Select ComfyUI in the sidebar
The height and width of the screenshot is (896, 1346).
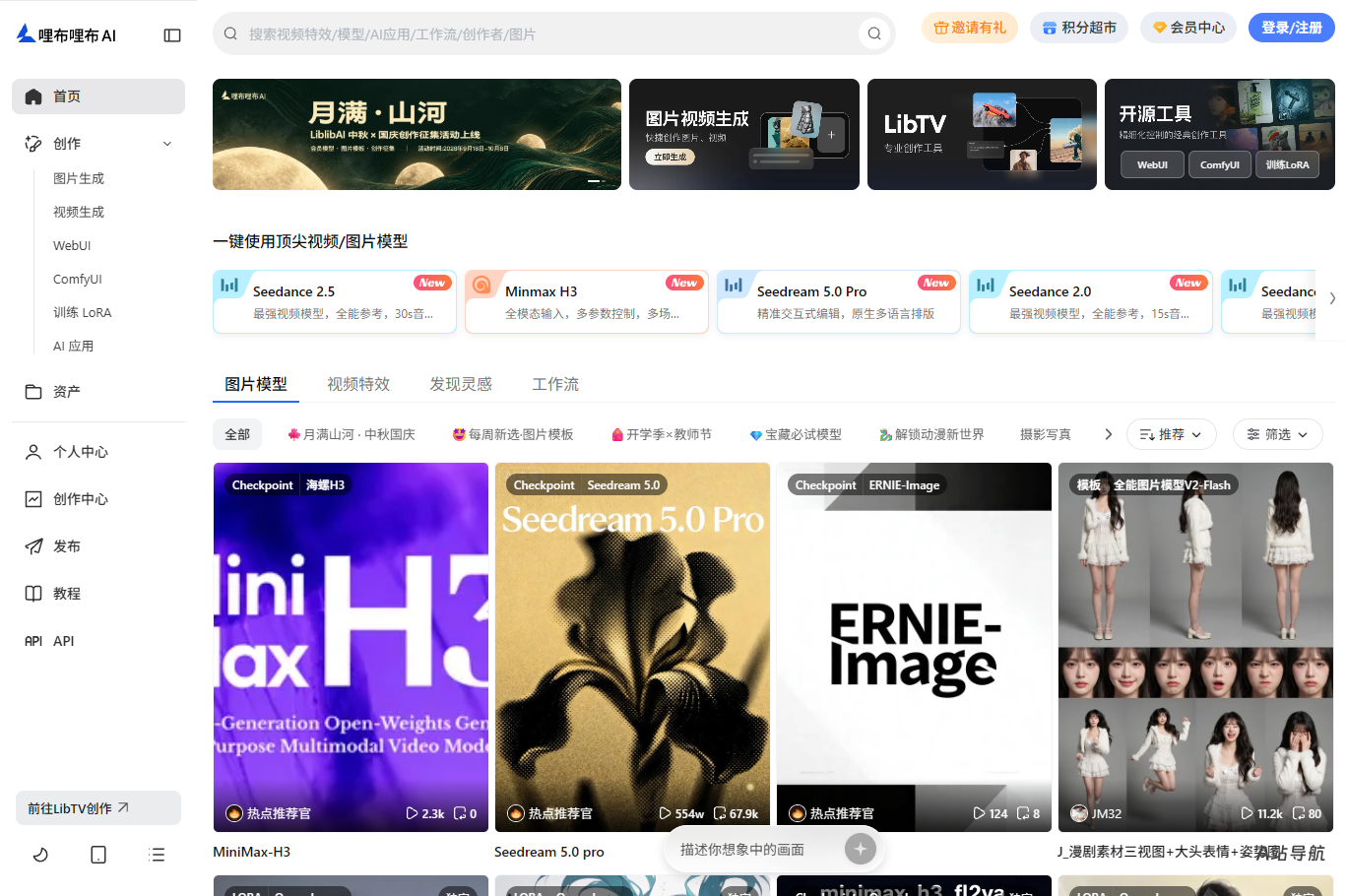pos(78,279)
